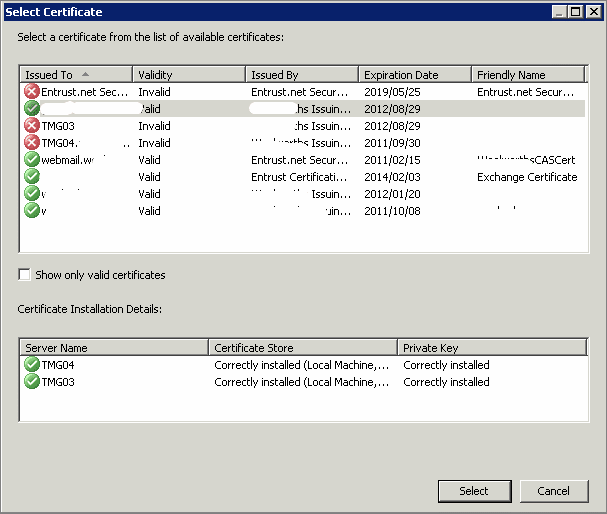Image resolution: width=607 pixels, height=514 pixels.
Task: Select certificate row expiring 2012/01/20
Action: pyautogui.click(x=300, y=194)
